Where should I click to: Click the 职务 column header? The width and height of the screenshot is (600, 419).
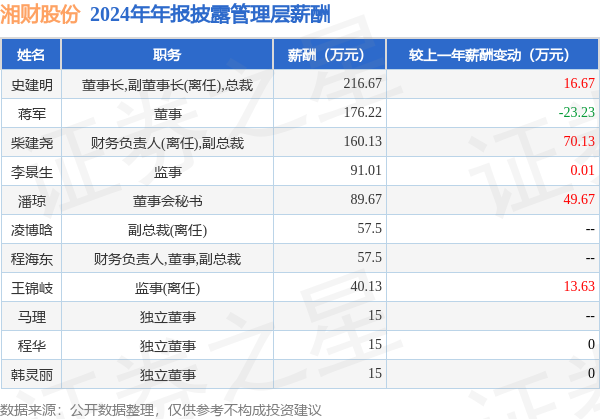point(167,55)
